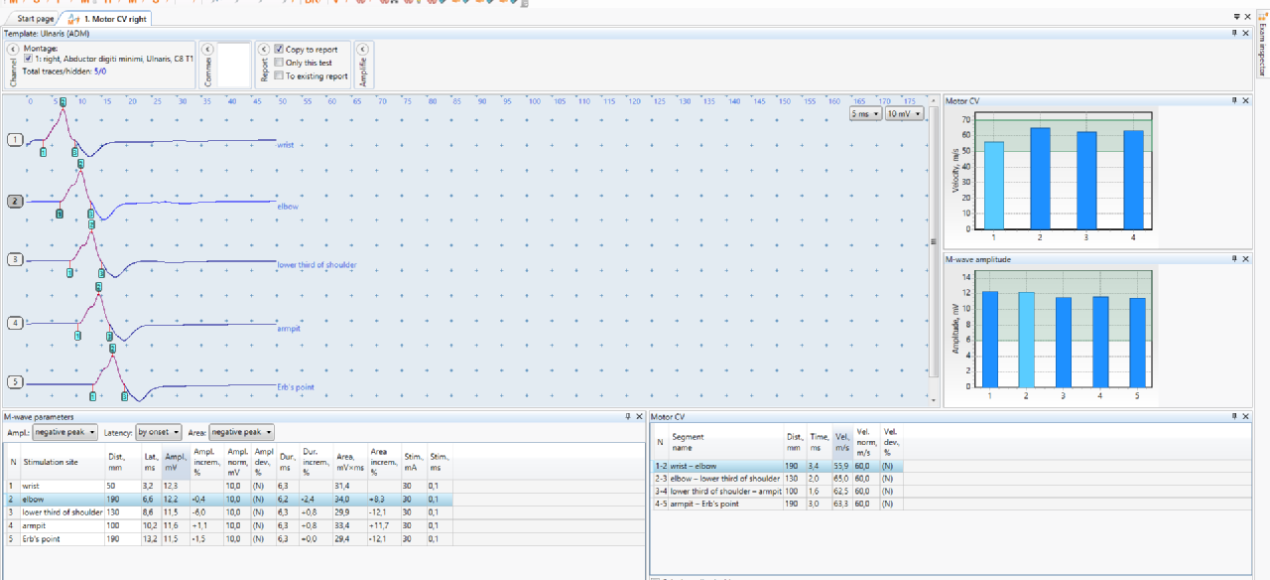Select the armpit row in M-wave parameters
The width and height of the screenshot is (1270, 580).
229,525
